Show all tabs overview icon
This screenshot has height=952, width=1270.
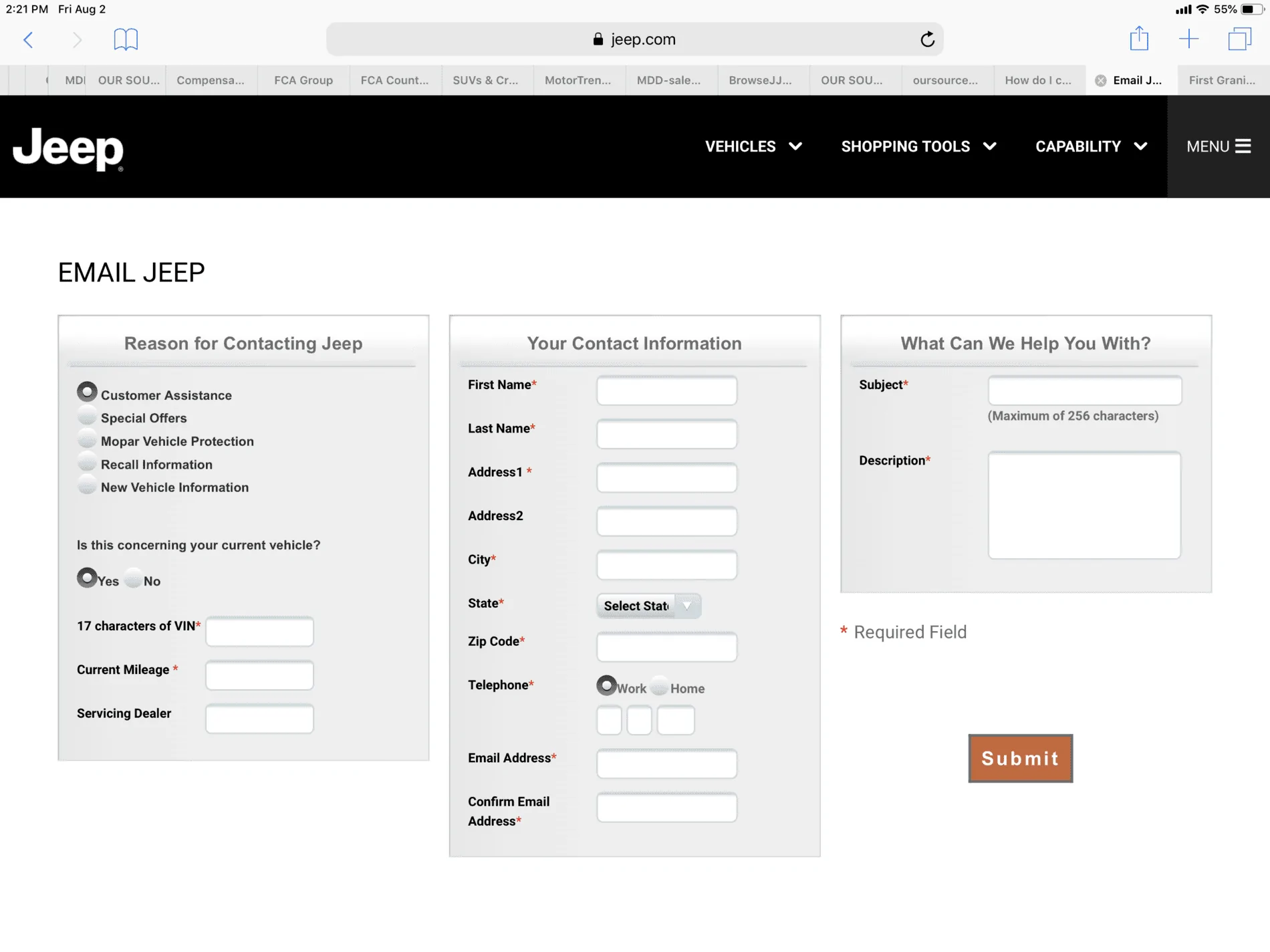pyautogui.click(x=1239, y=39)
